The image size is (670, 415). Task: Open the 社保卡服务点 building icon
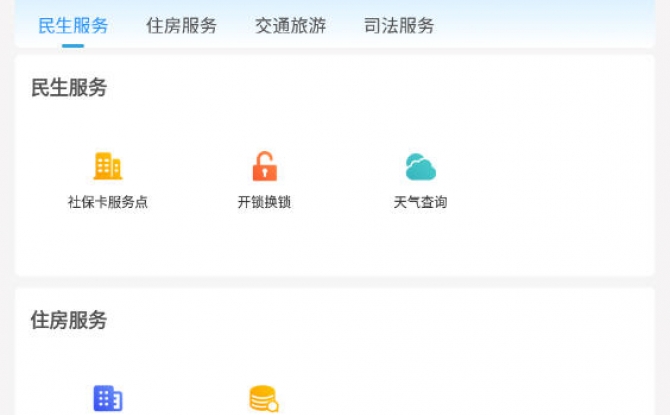108,166
